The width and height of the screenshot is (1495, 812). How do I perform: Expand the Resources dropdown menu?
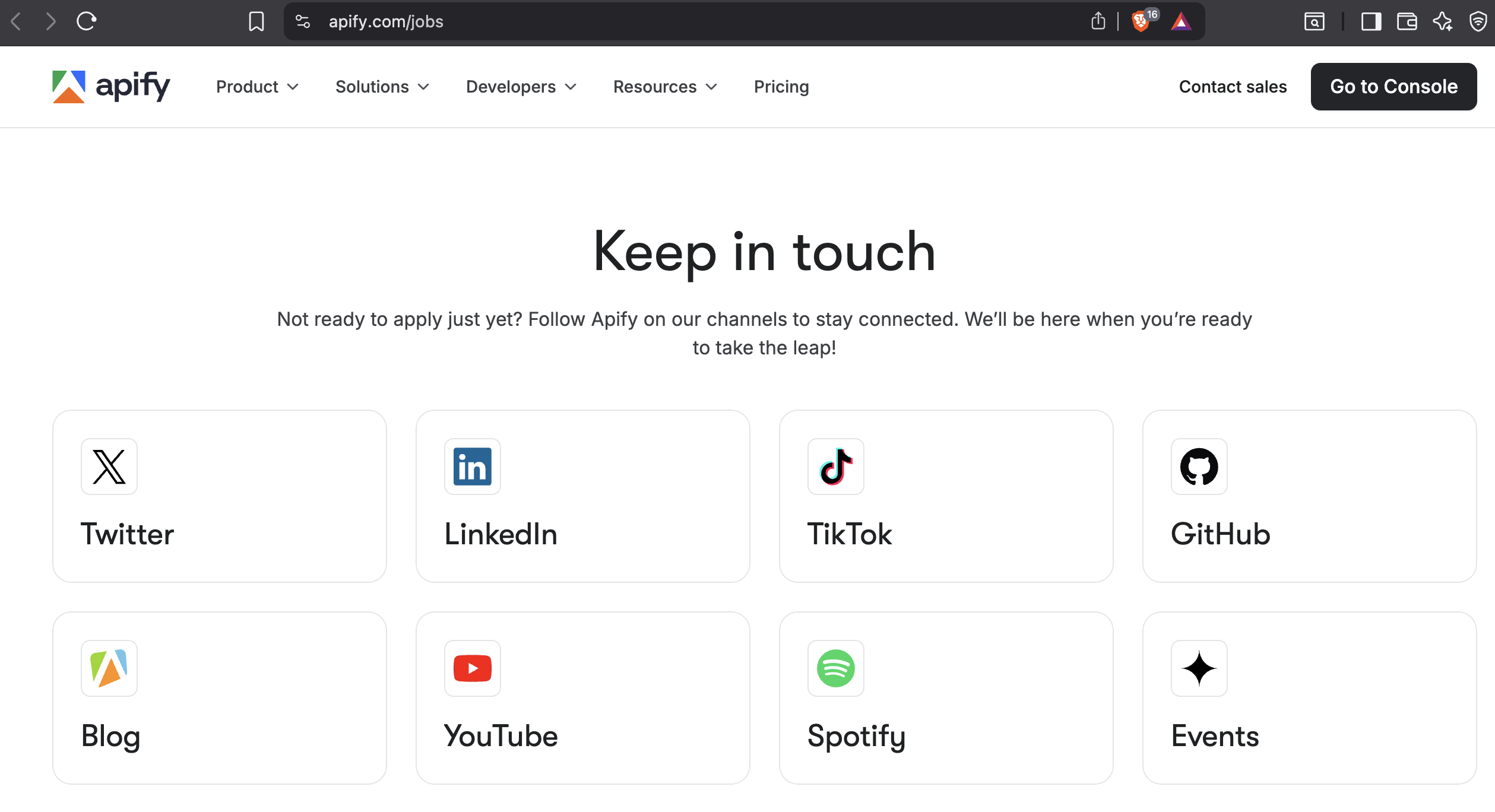(x=665, y=87)
